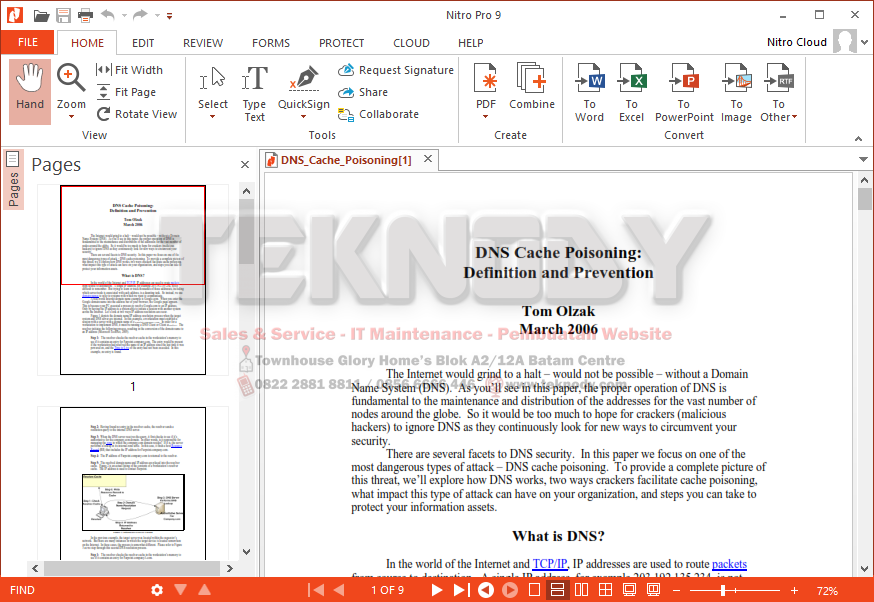874x602 pixels.
Task: Redo the last action
Action: [x=140, y=15]
